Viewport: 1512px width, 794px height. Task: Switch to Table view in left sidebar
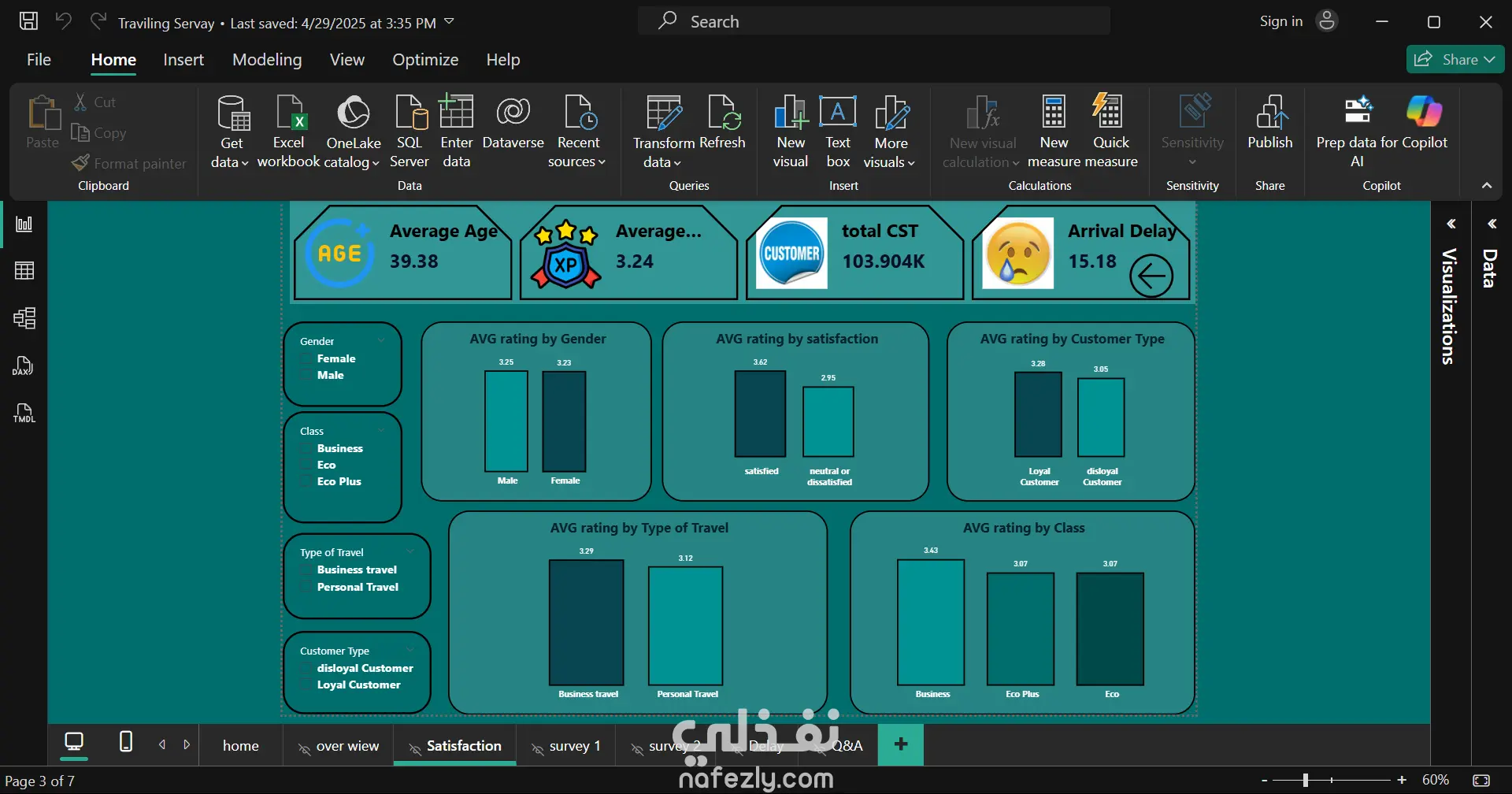coord(24,271)
